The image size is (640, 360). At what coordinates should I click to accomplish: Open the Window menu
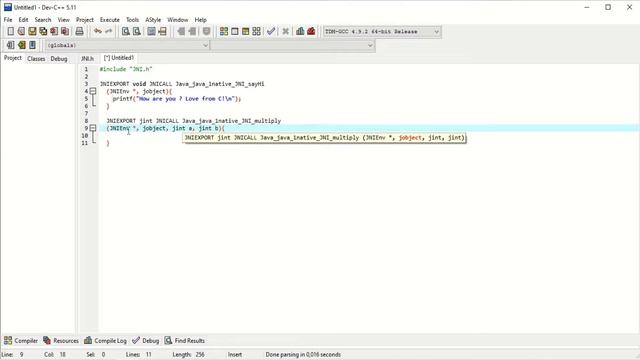pyautogui.click(x=178, y=20)
